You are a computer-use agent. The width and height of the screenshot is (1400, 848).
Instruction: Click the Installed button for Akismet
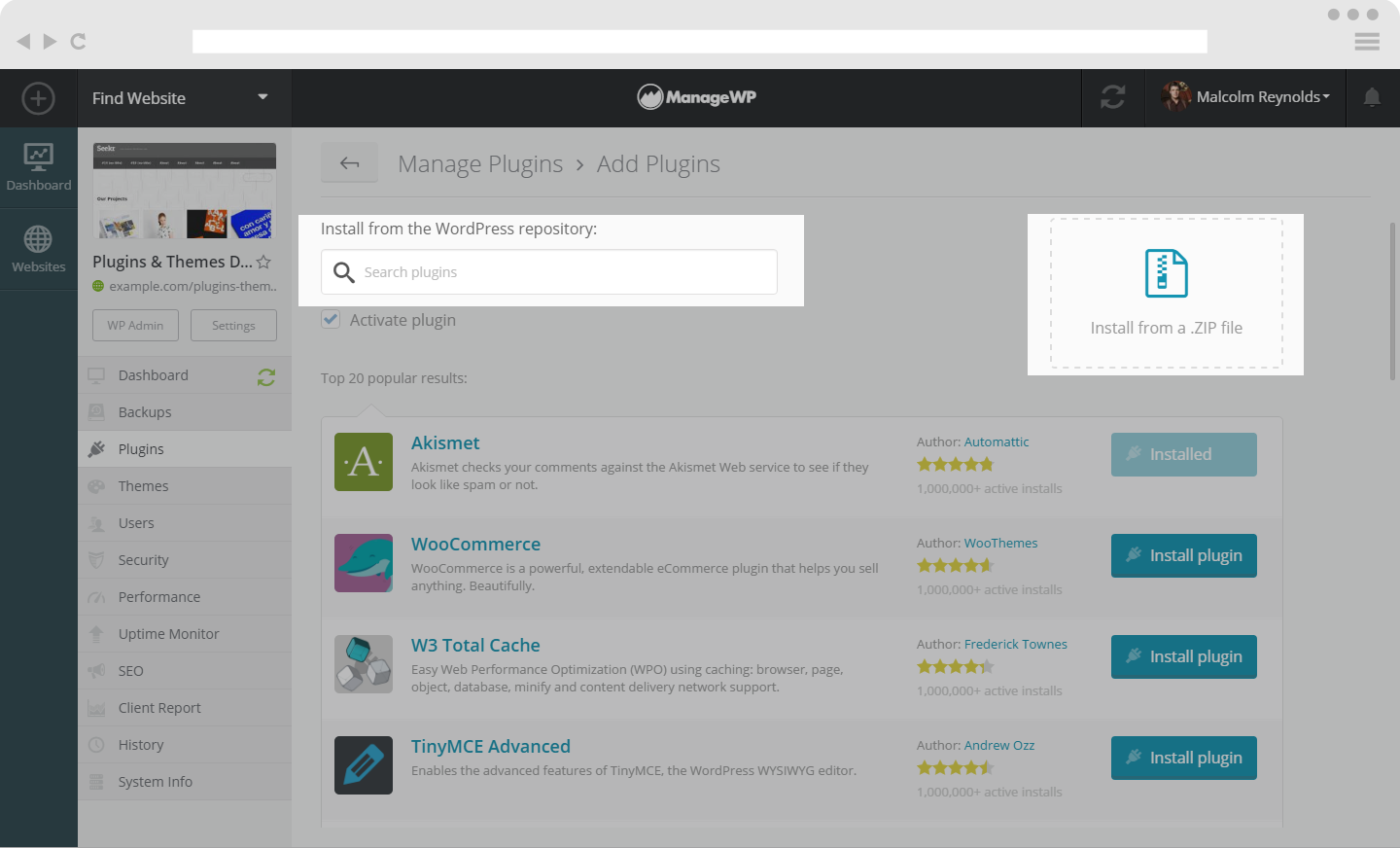[1183, 454]
